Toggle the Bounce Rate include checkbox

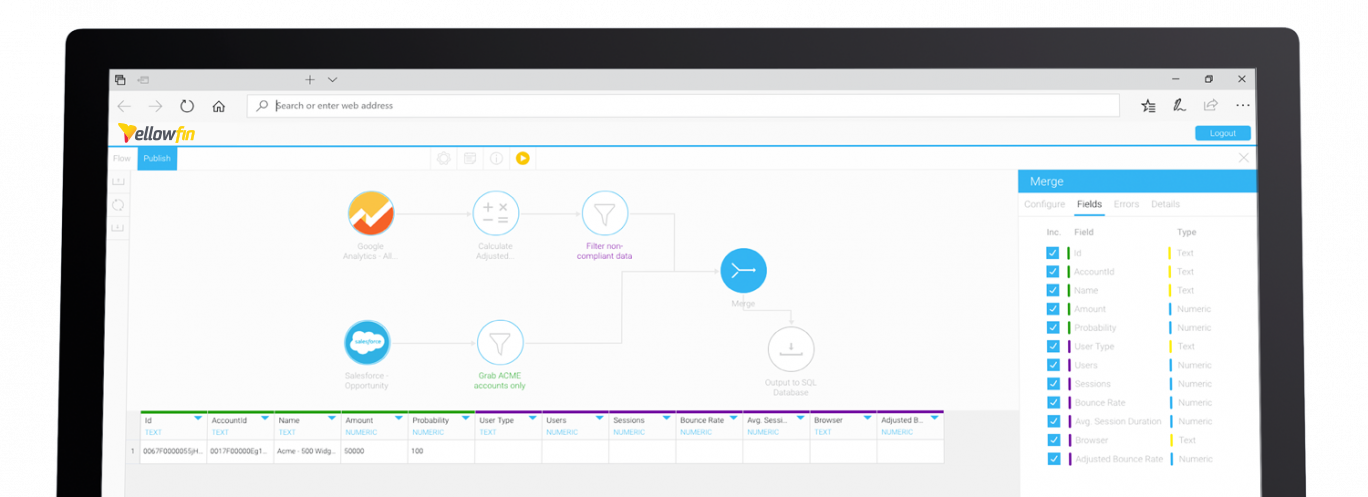[x=1052, y=403]
